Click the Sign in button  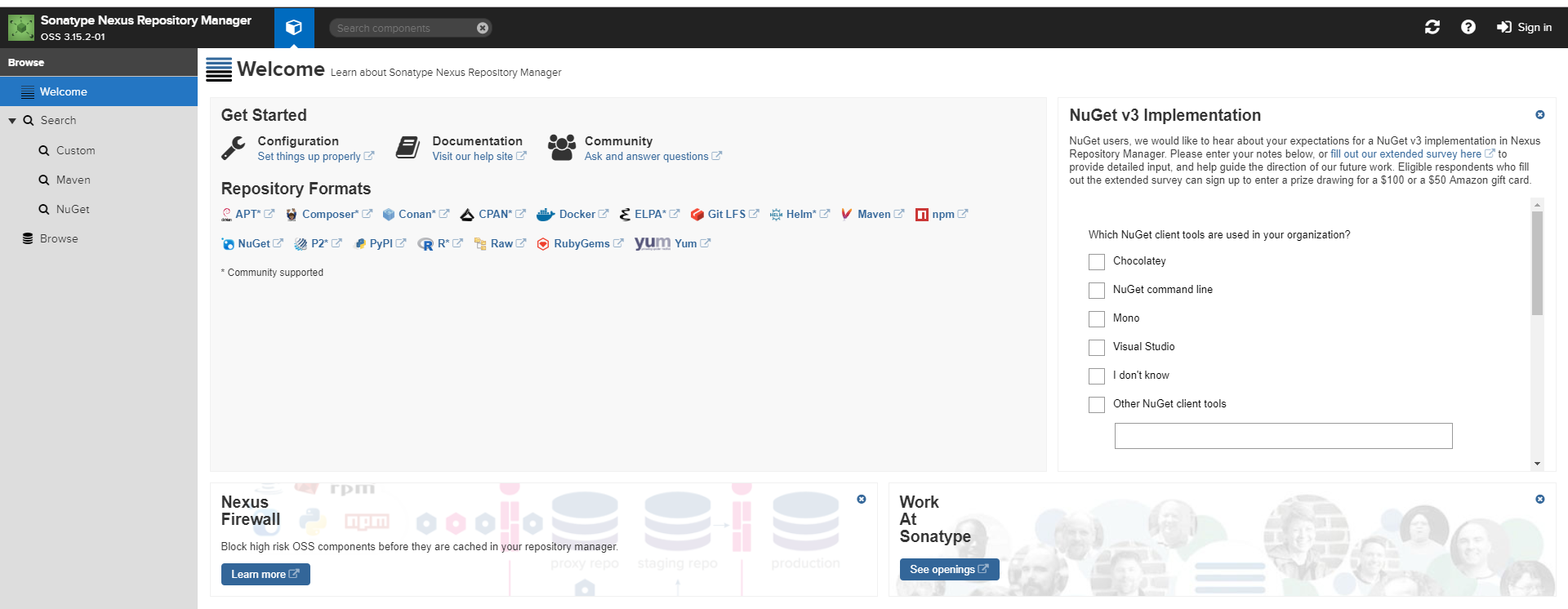point(1524,27)
